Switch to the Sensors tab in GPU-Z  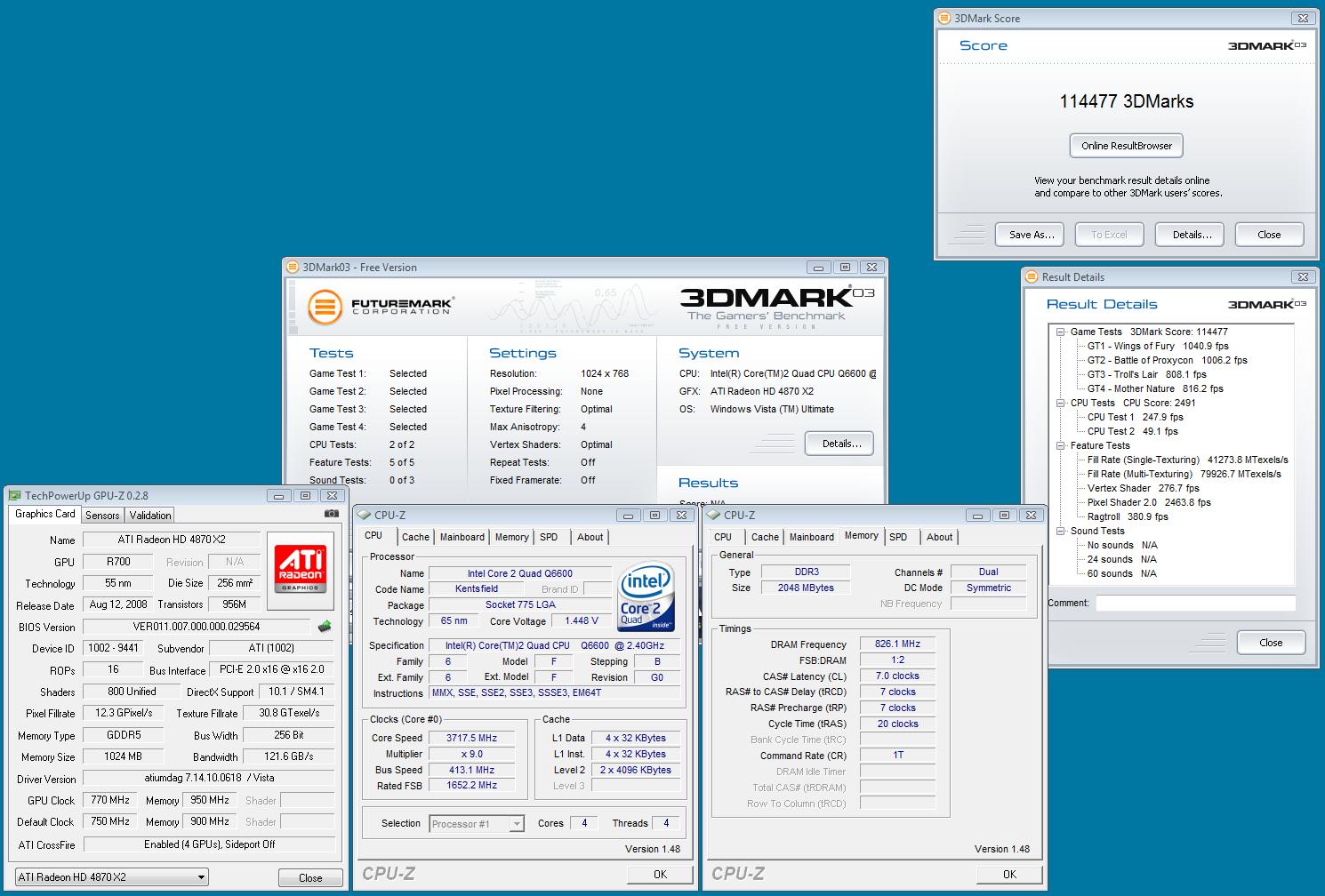click(x=102, y=516)
